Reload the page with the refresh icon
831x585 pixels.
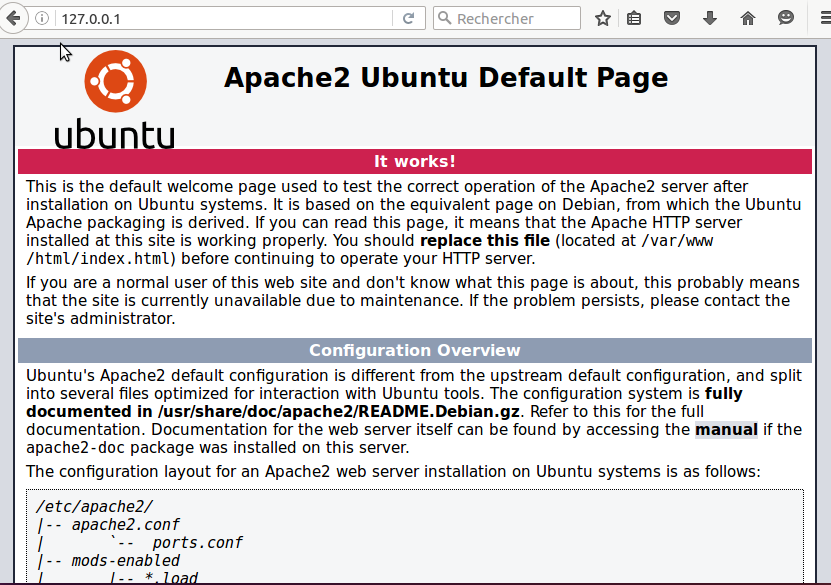click(x=408, y=19)
